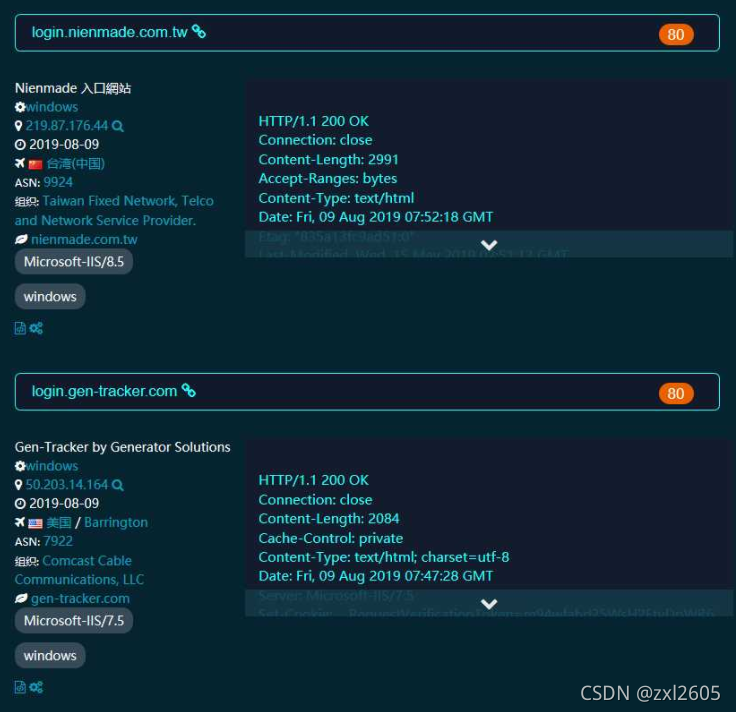Click Date Fri, 09 Aug 2019 07:47:28 line
Viewport: 736px width, 712px height.
pyautogui.click(x=376, y=576)
